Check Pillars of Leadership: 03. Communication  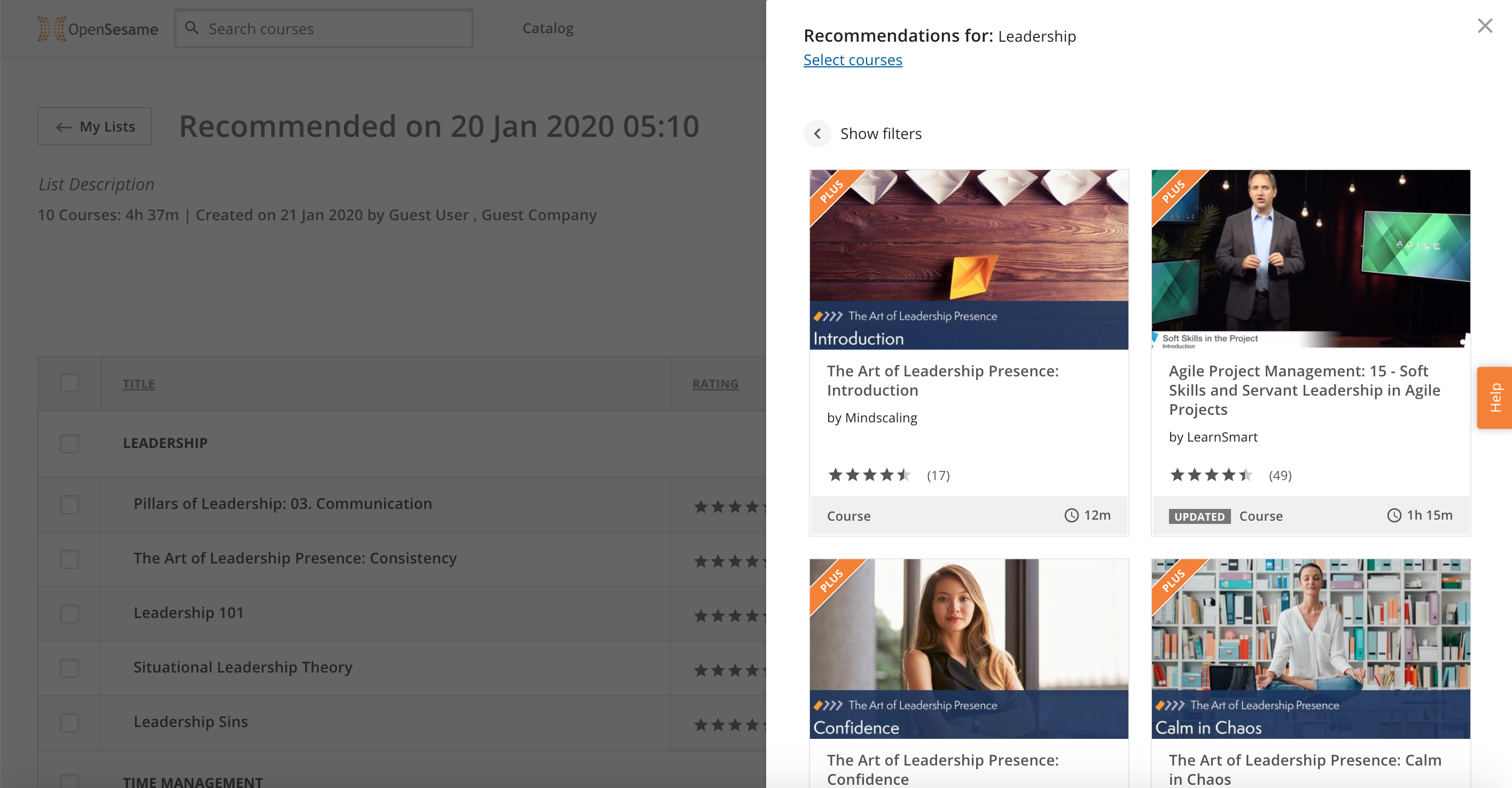coord(69,504)
